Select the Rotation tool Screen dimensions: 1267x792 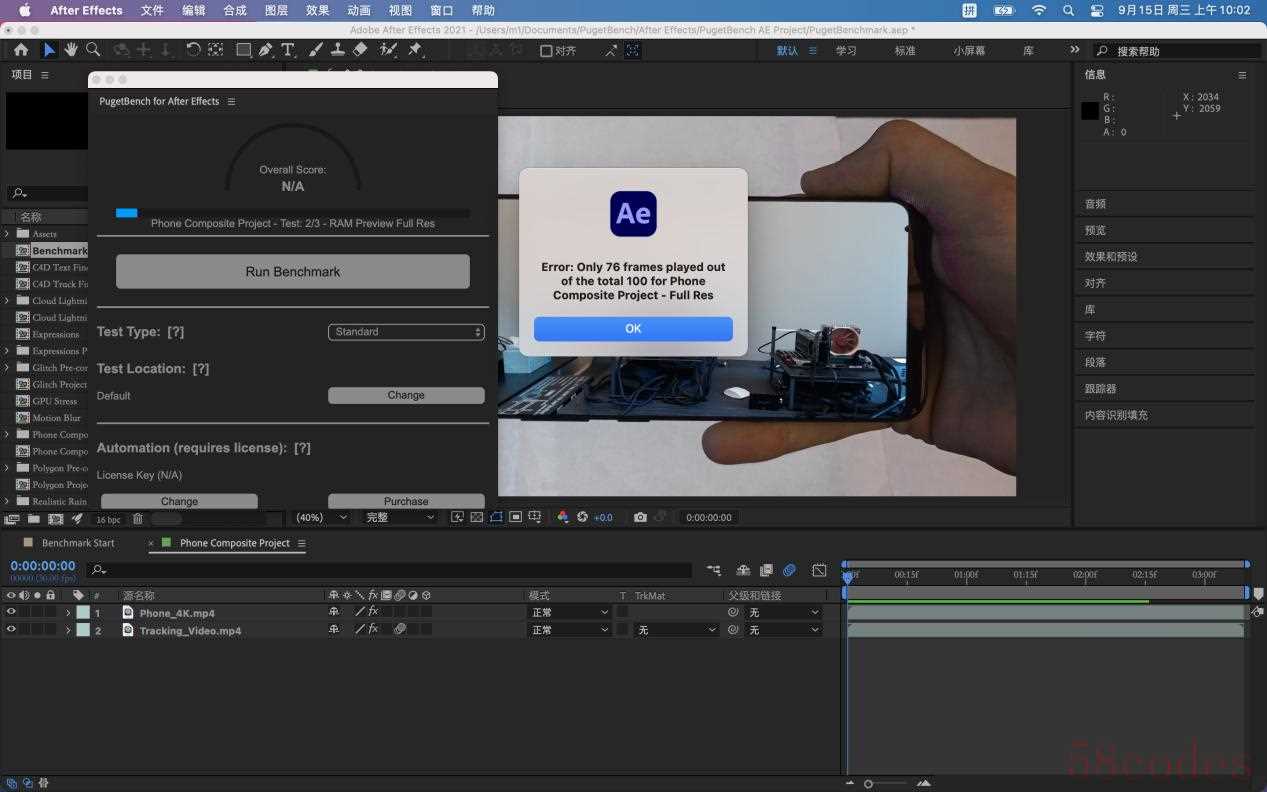point(193,50)
